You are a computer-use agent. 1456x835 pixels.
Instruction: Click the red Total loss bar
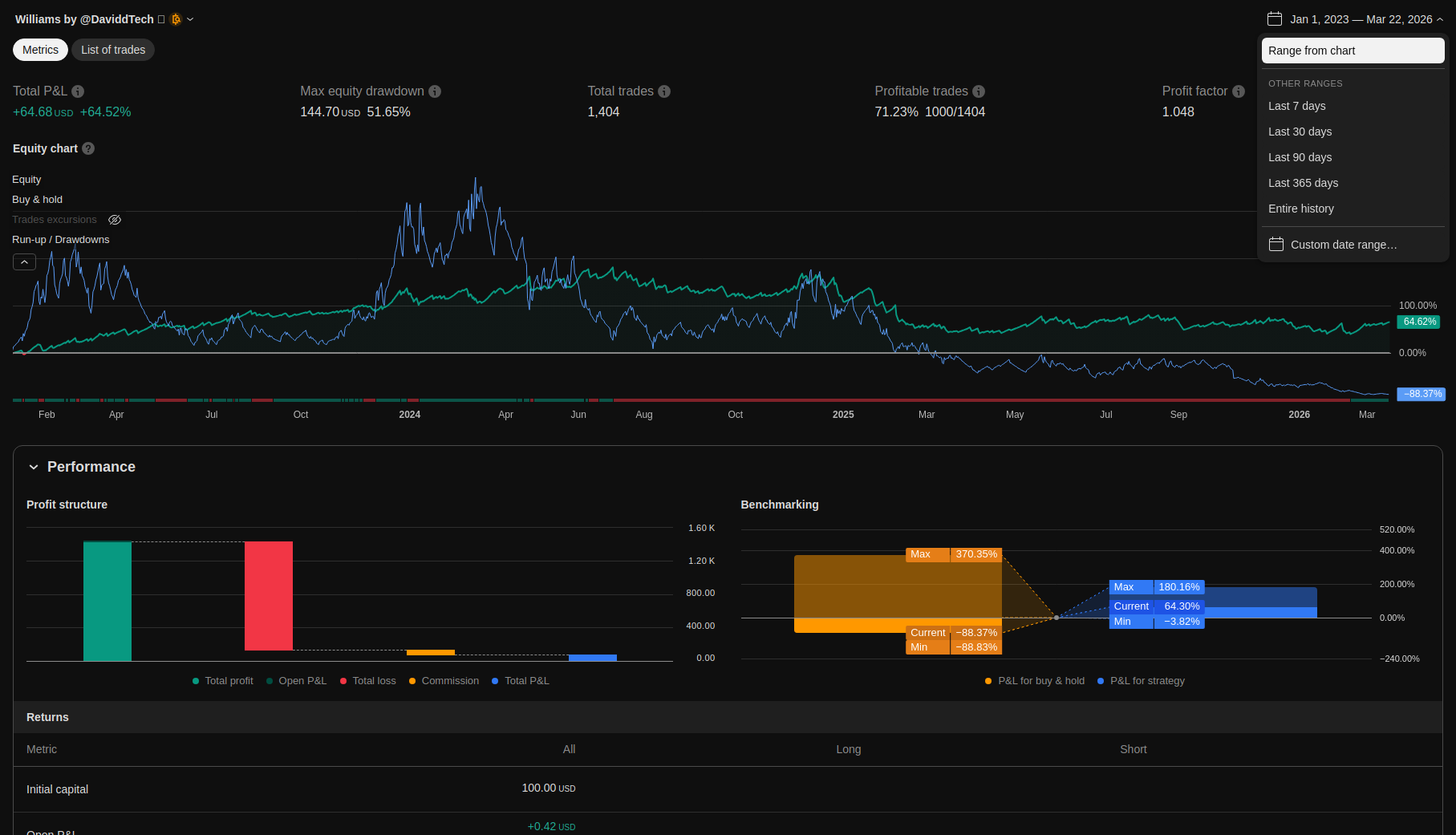[x=269, y=596]
